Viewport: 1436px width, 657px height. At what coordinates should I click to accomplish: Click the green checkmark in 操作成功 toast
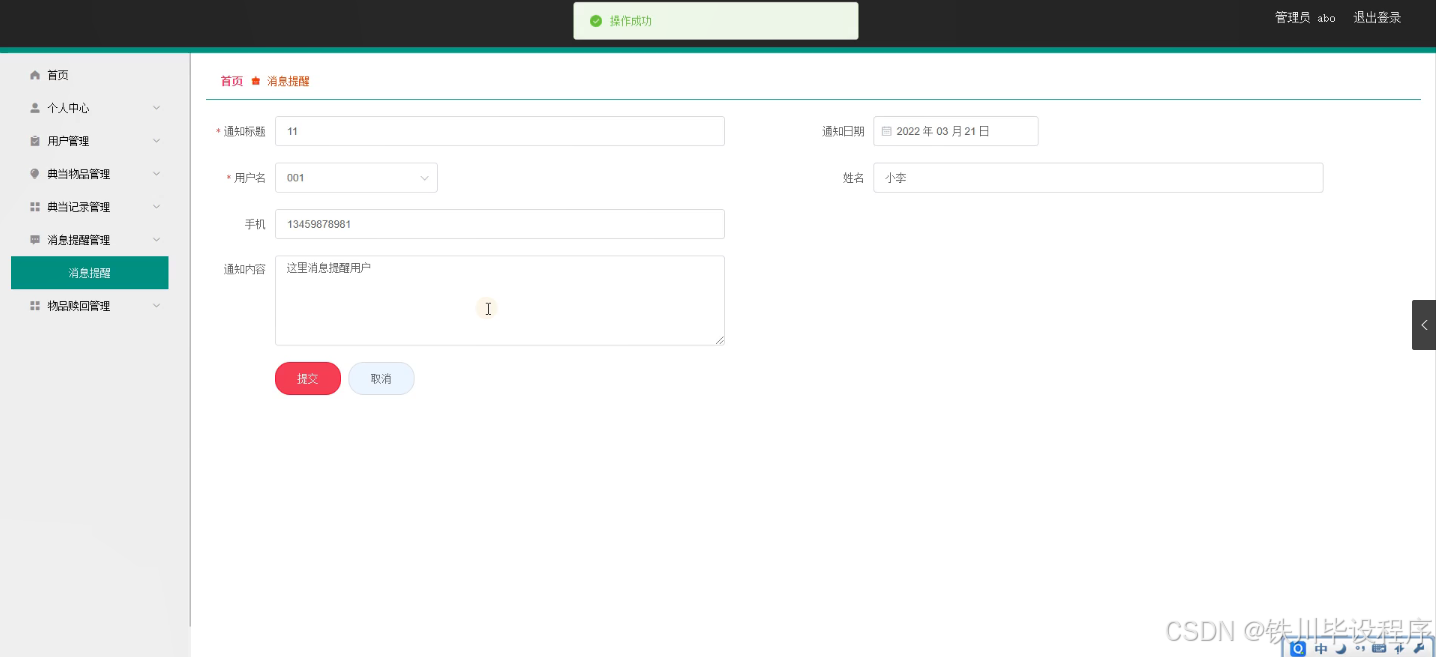(x=596, y=21)
